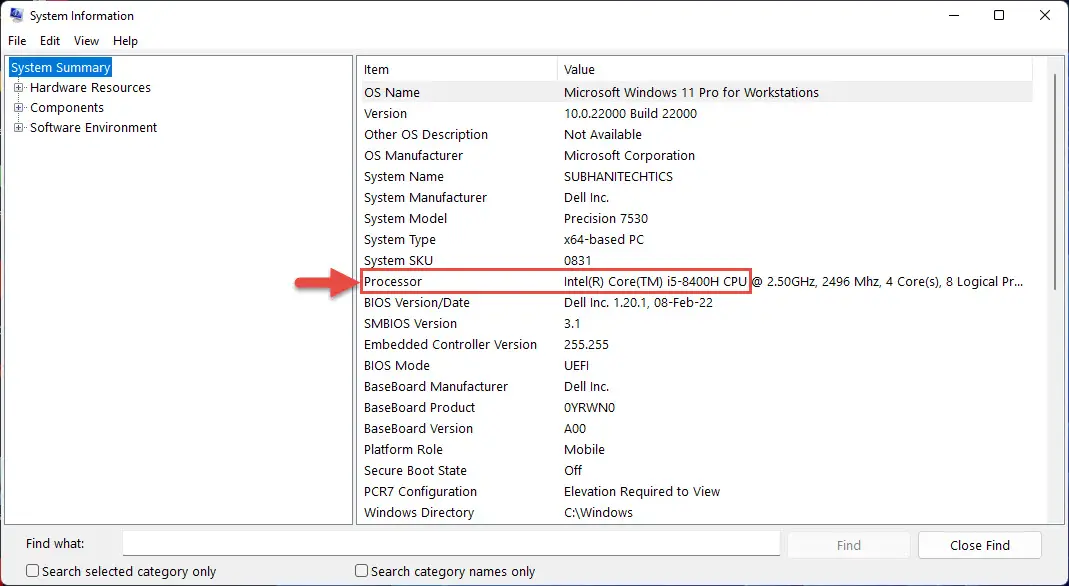Viewport: 1069px width, 586px height.
Task: Select the OS Name row
Action: pos(696,92)
